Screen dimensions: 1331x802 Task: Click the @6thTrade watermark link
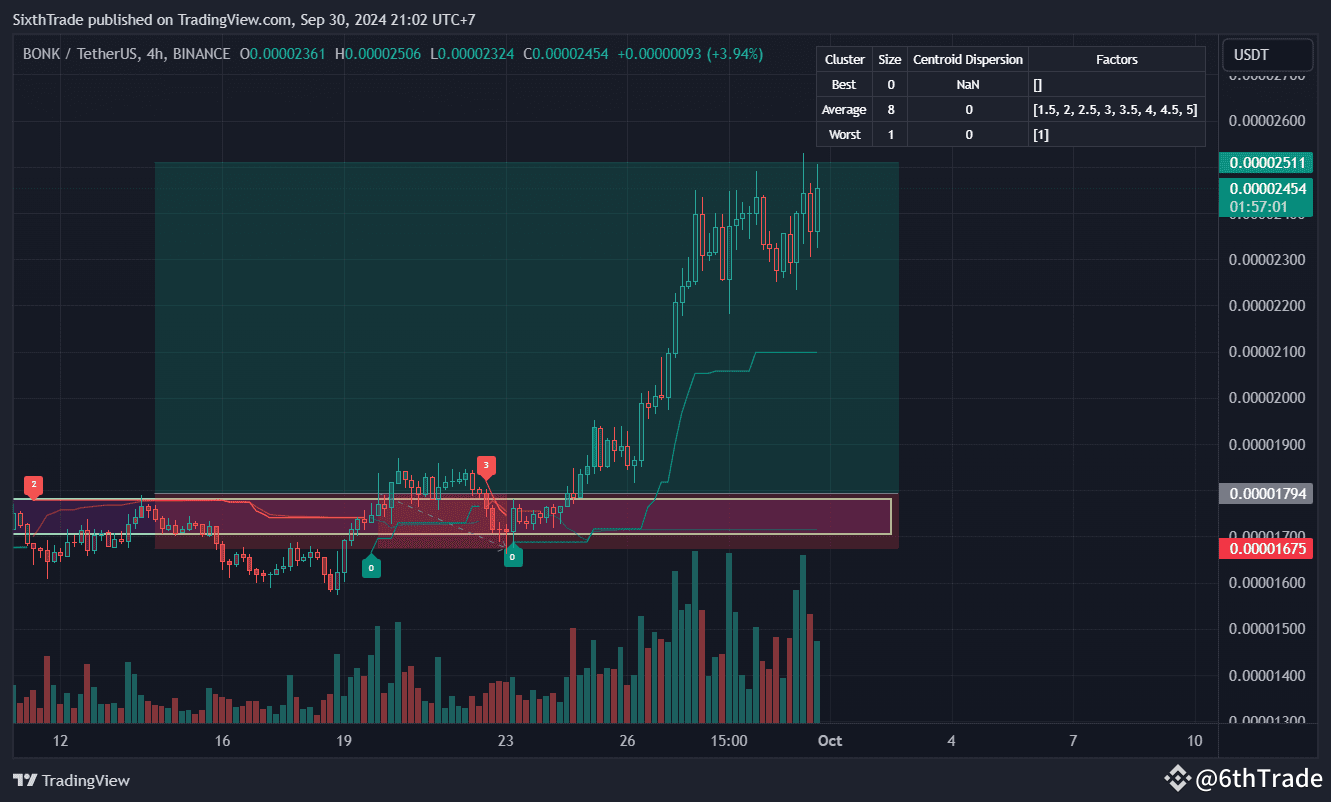click(1260, 777)
